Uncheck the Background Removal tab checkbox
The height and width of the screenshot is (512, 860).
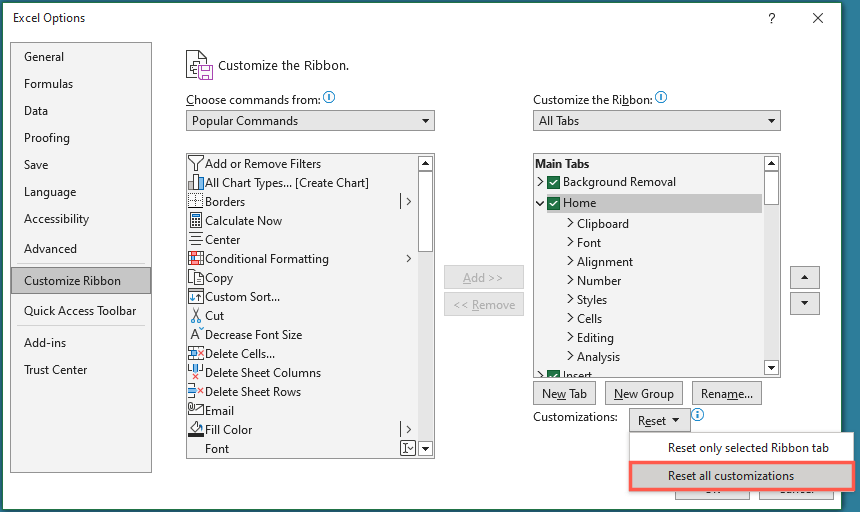(x=553, y=182)
